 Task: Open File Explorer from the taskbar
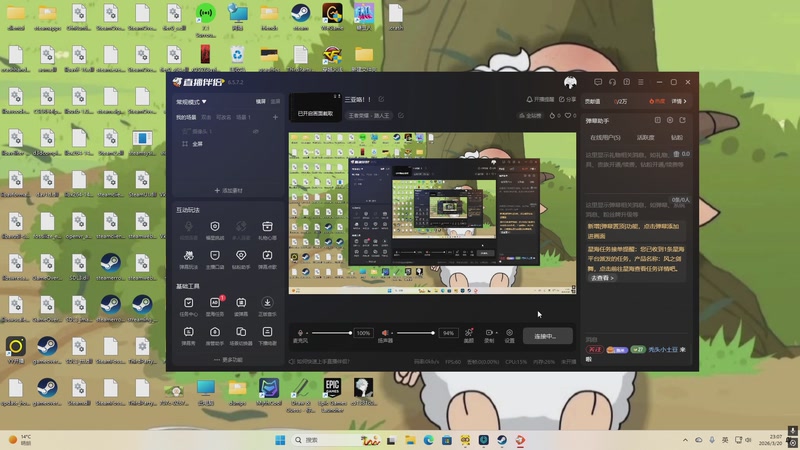(410, 440)
